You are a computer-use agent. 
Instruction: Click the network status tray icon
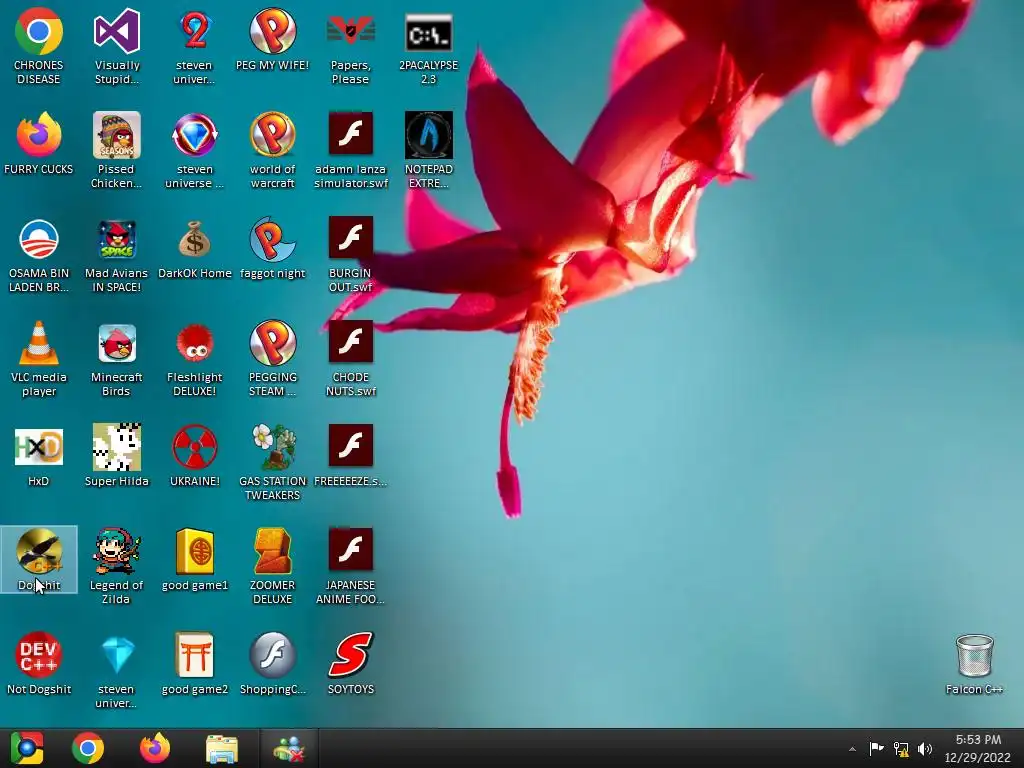(x=901, y=749)
